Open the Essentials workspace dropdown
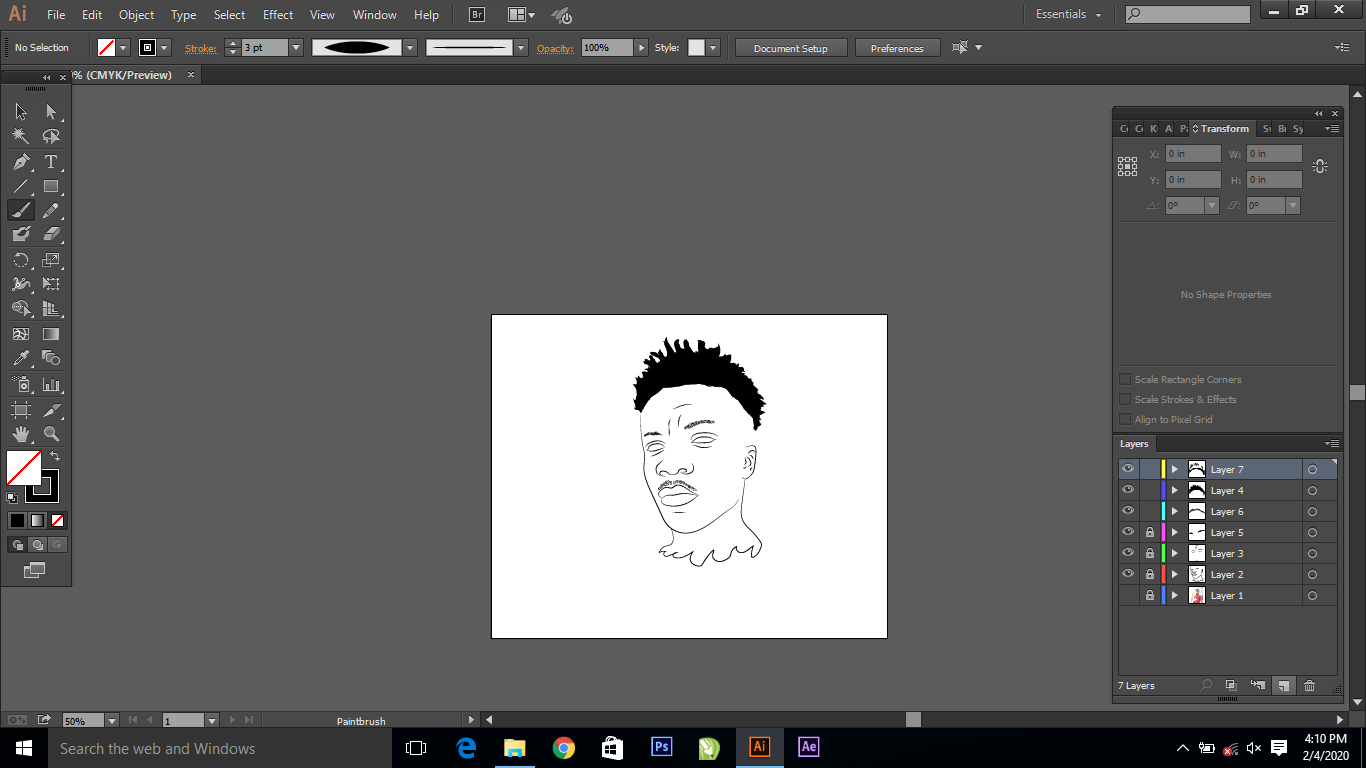1366x768 pixels. click(x=1068, y=15)
